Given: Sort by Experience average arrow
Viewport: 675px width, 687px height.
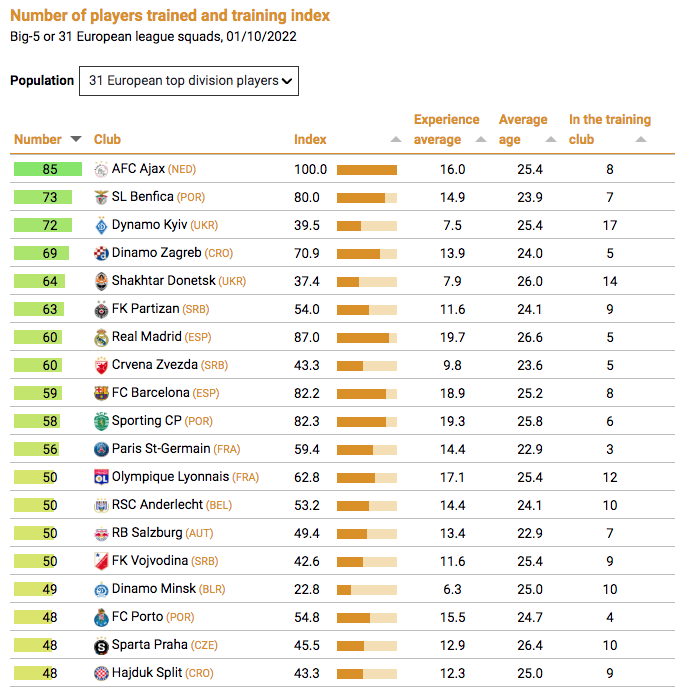Looking at the screenshot, I should (481, 140).
